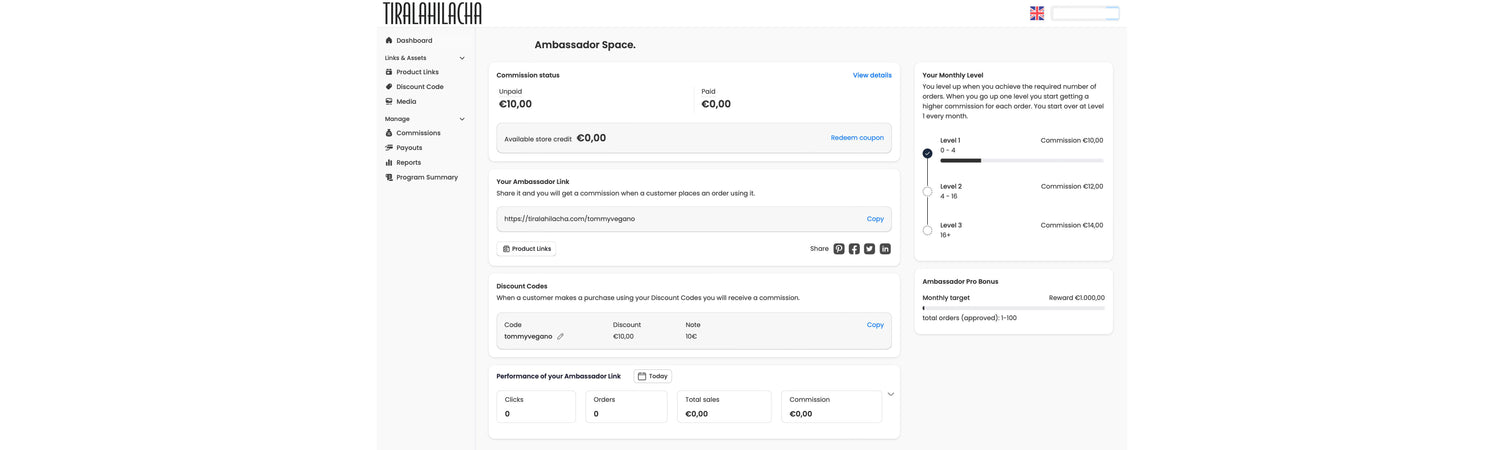Open Dashboard from the sidebar
The height and width of the screenshot is (450, 1500).
414,41
